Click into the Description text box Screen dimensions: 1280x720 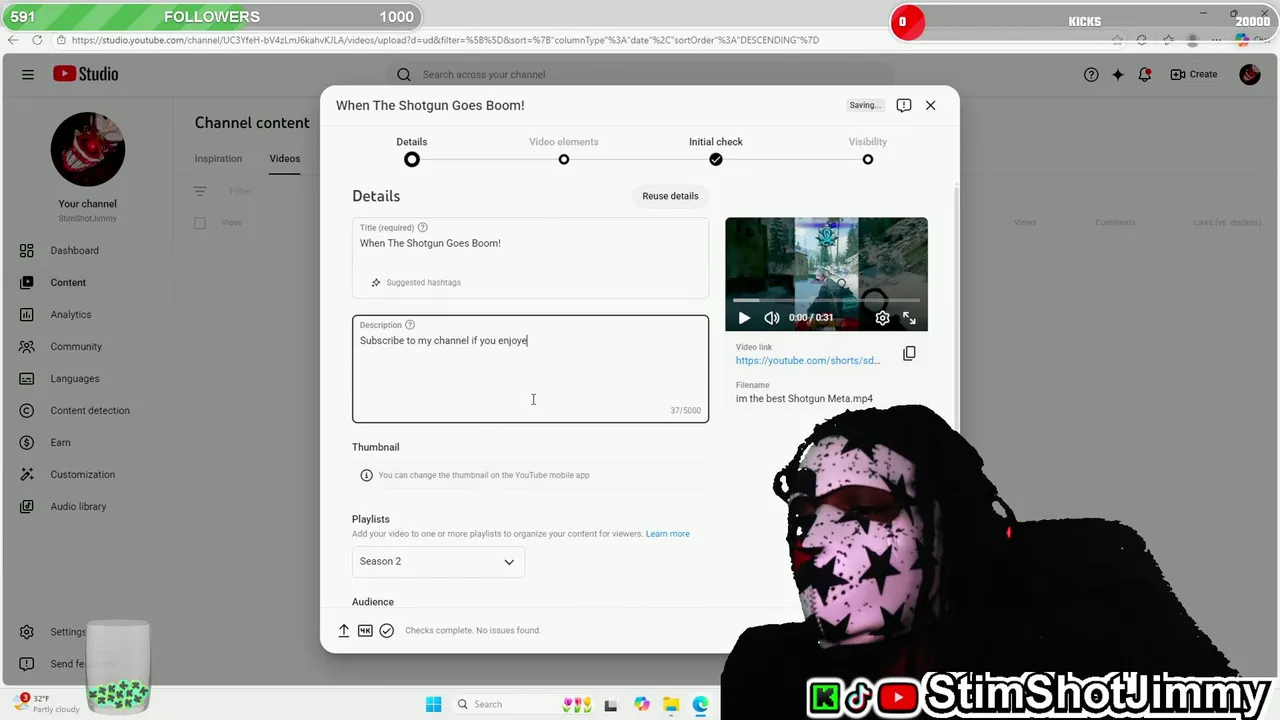(530, 369)
